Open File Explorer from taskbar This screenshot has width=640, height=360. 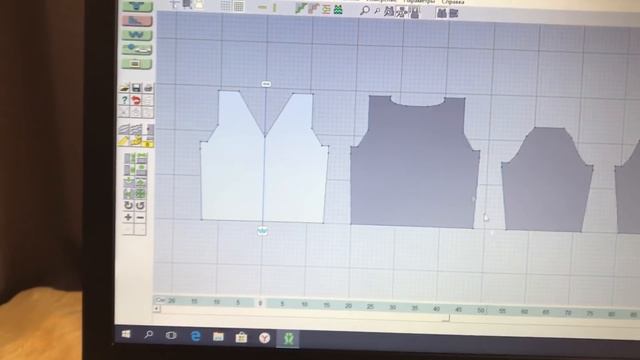tap(218, 337)
